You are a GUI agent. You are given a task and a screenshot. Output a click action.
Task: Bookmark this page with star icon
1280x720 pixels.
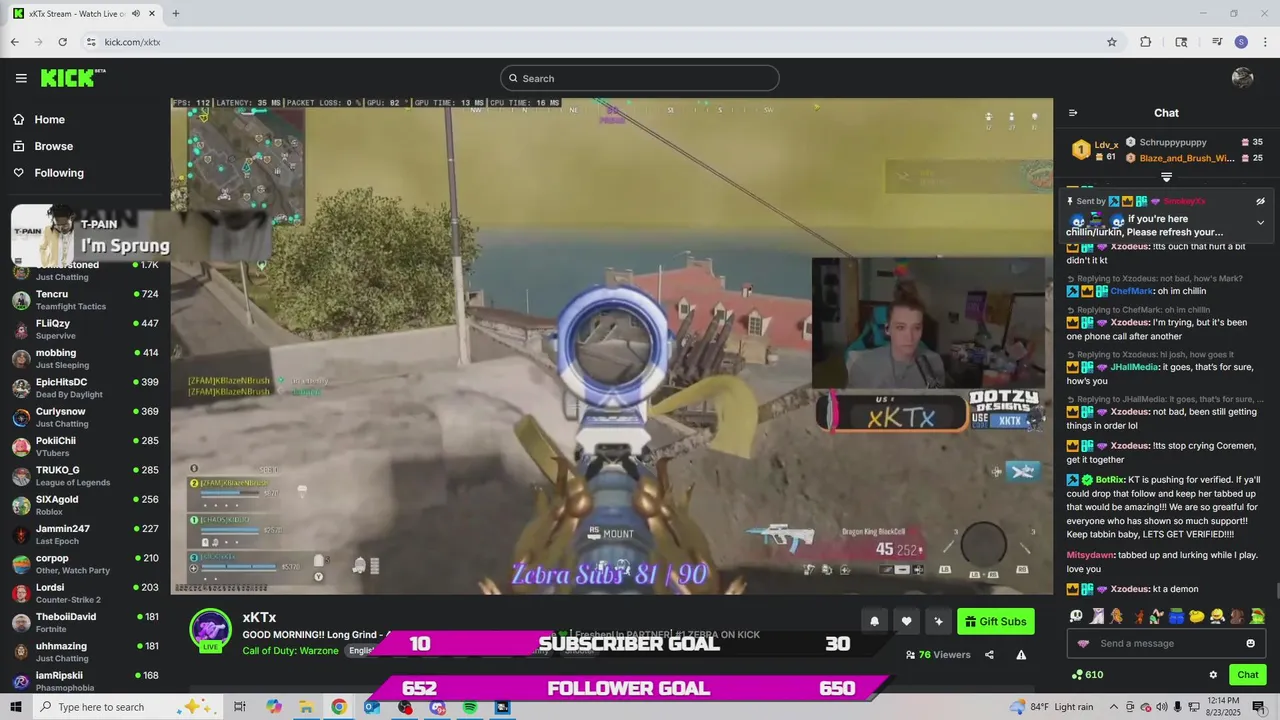coord(1111,42)
